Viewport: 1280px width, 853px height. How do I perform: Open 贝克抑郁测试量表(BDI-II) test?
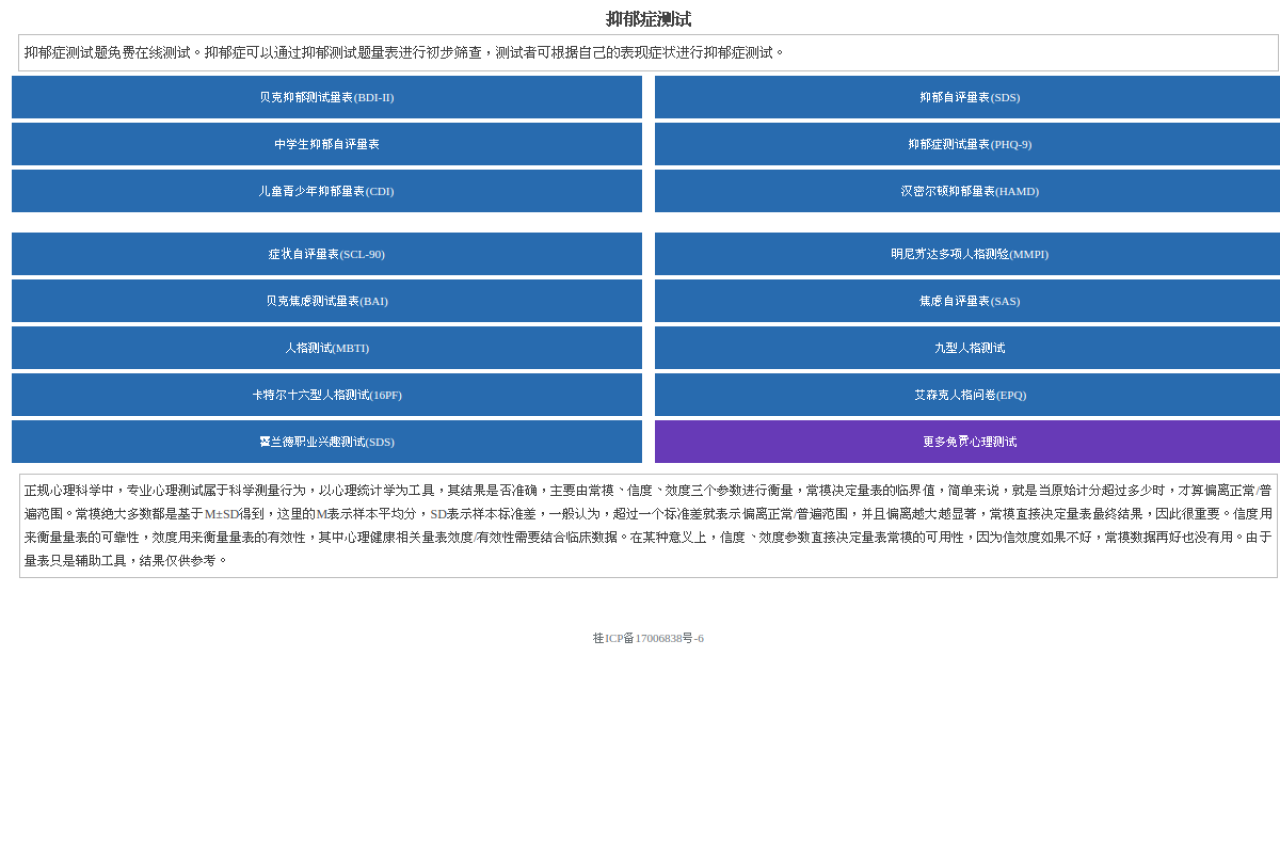tap(327, 97)
